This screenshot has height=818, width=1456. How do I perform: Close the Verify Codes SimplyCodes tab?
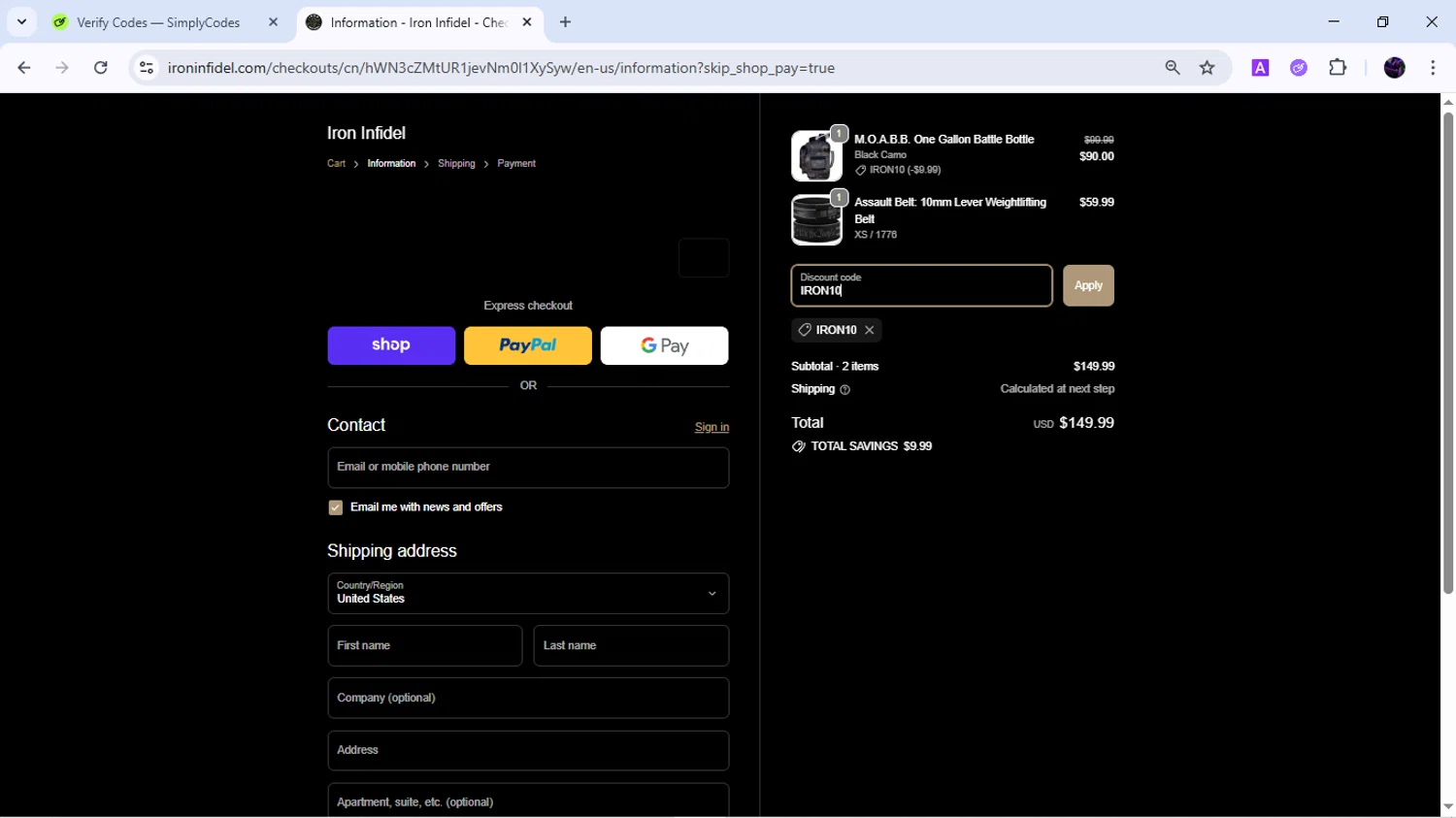(273, 22)
